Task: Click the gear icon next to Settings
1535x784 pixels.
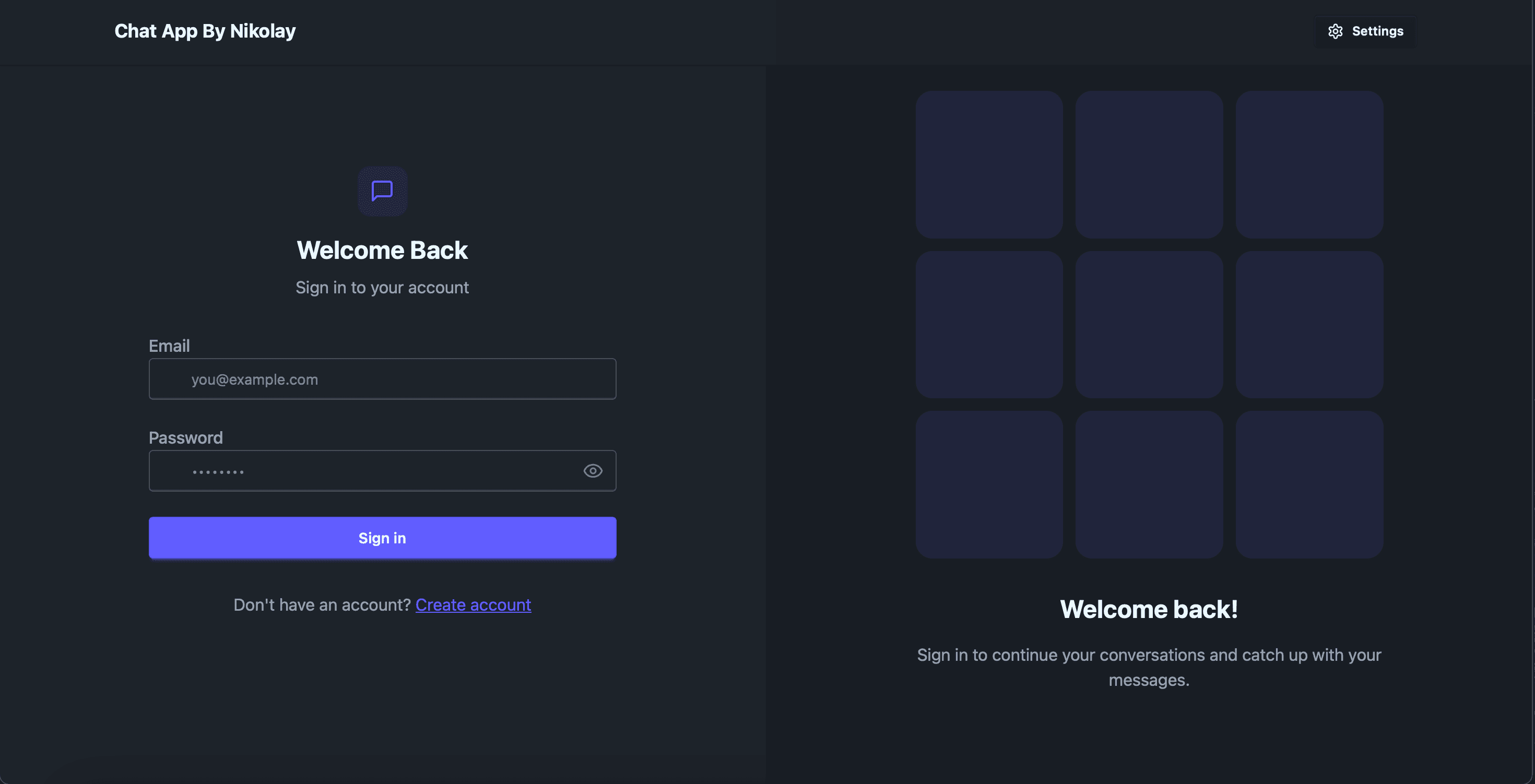Action: (x=1336, y=31)
